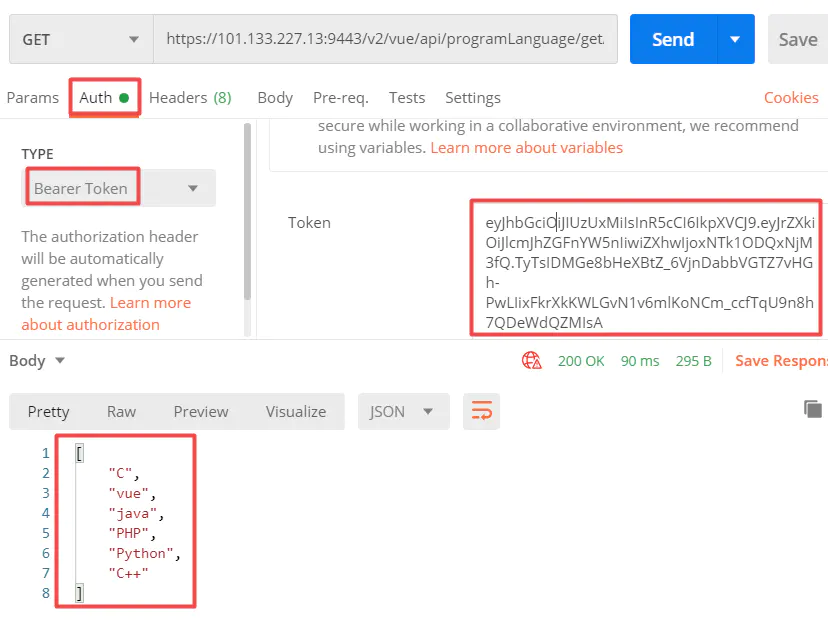
Task: Click the network warning globe icon
Action: tap(531, 361)
